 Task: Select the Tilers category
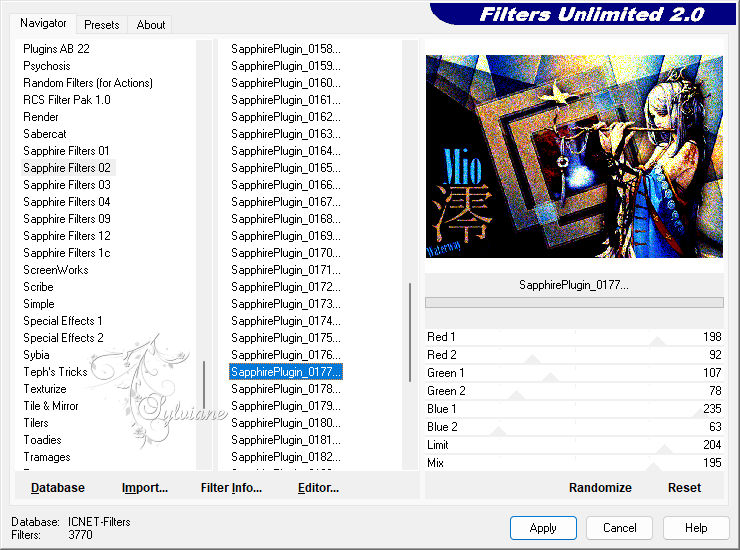(x=36, y=423)
